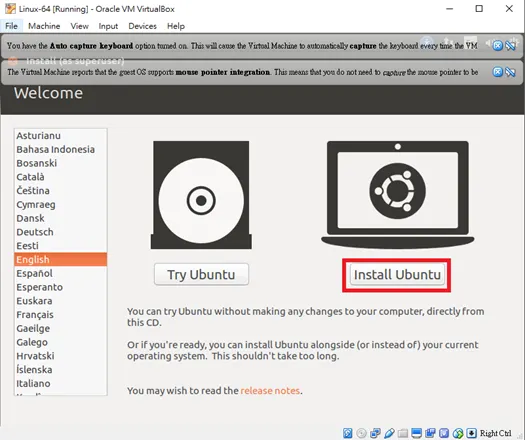Select Deutsch in the language list
Screen dimensions: 525x440
[x=61, y=232]
